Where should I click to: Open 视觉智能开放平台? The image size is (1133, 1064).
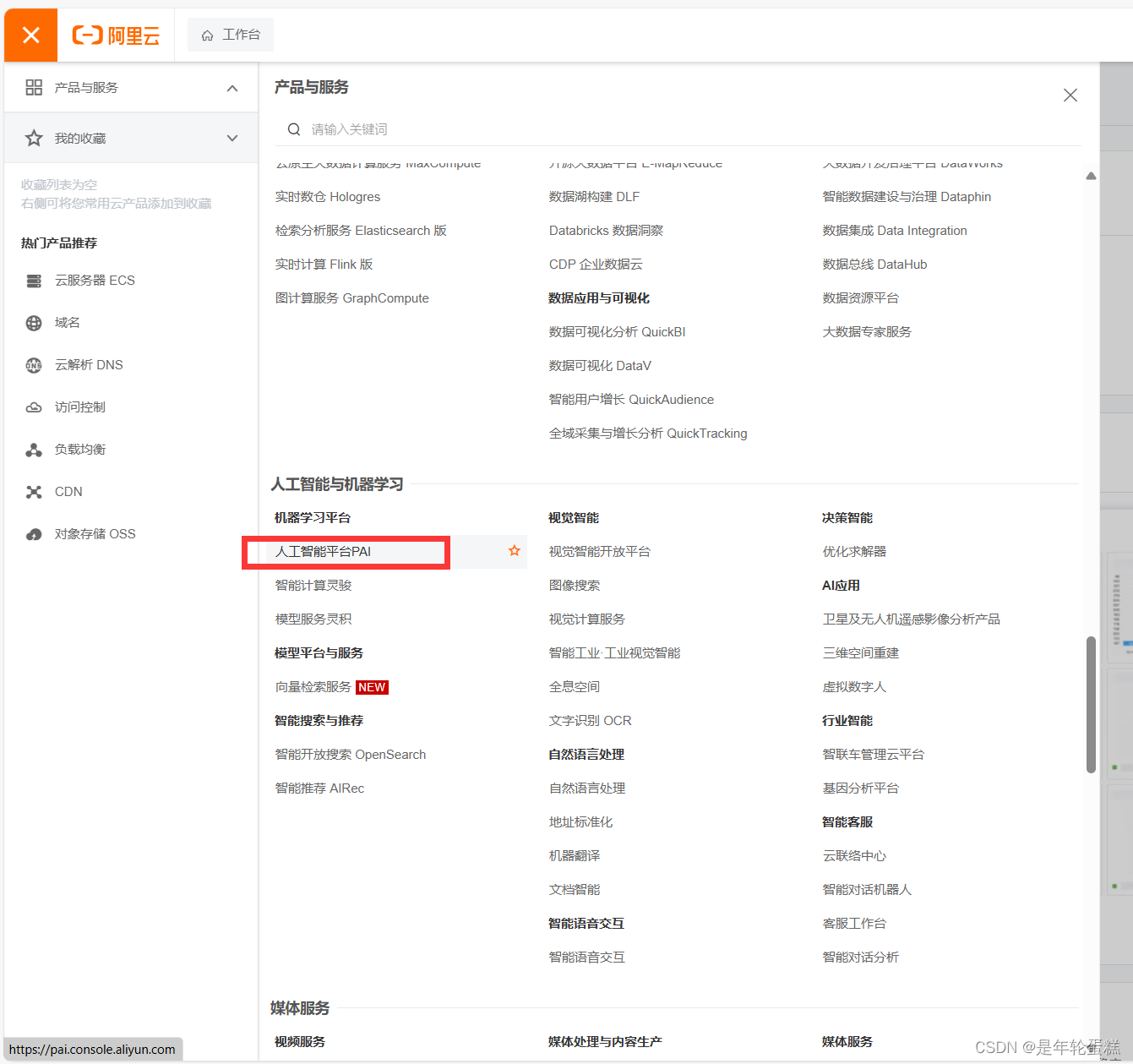click(x=599, y=552)
